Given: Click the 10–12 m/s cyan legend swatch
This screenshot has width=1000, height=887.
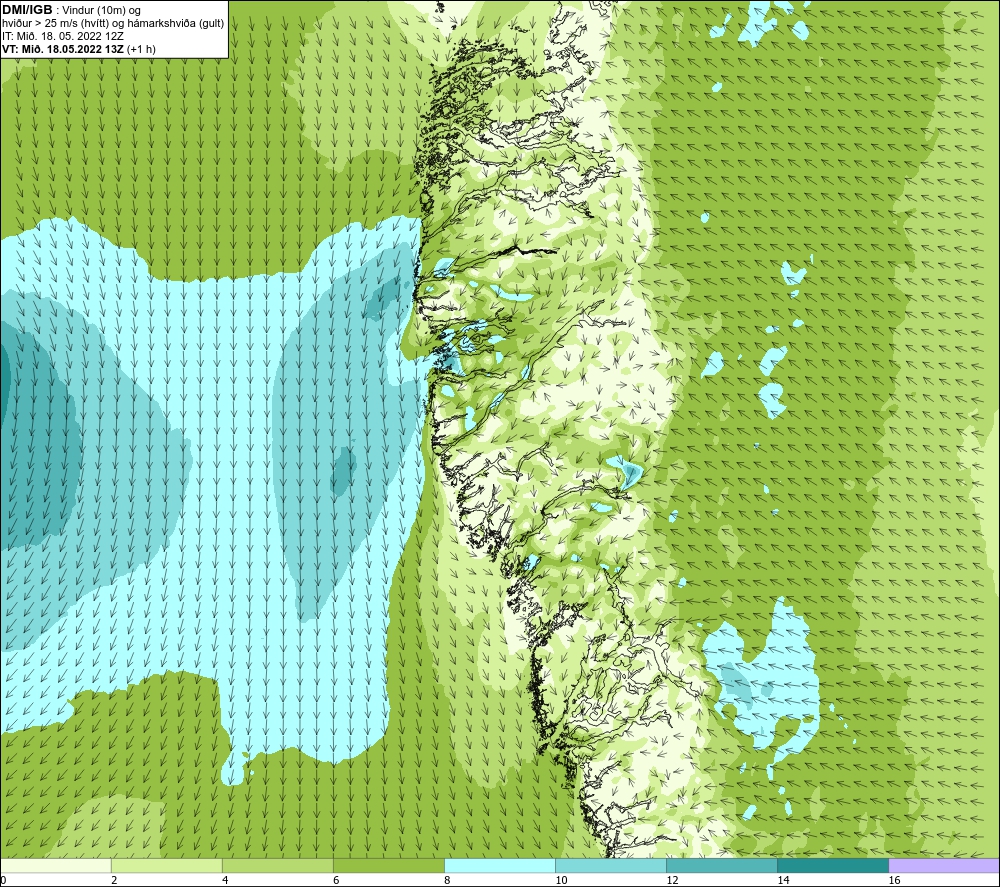Looking at the screenshot, I should 611,865.
